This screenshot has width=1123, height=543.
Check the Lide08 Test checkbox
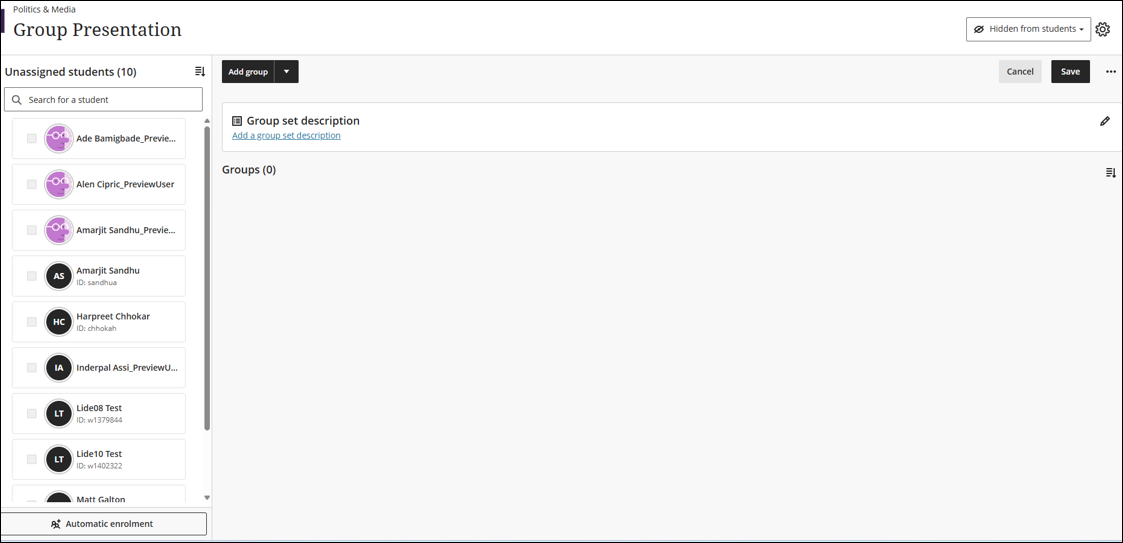coord(32,413)
